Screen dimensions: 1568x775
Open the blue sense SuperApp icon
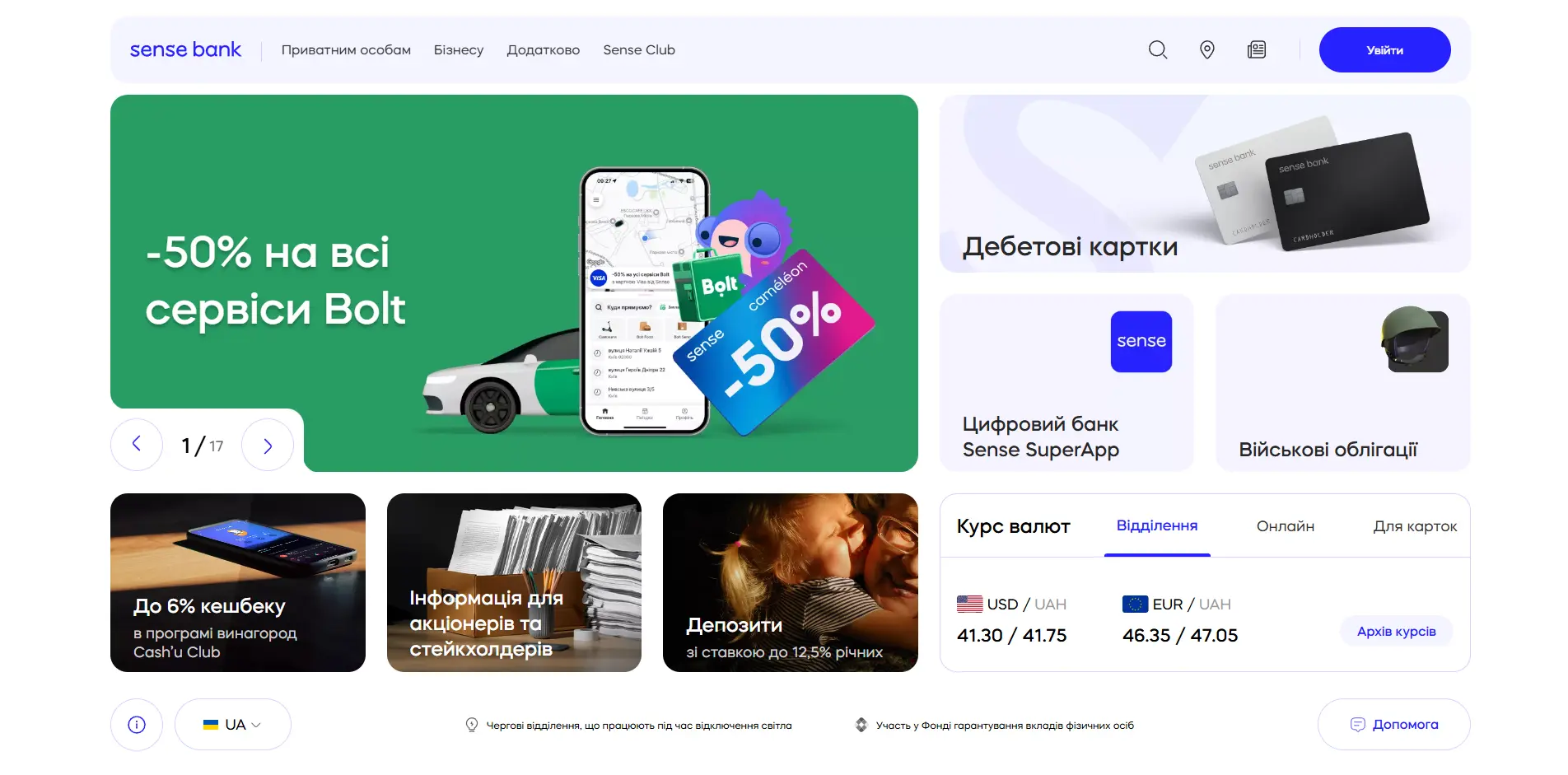pos(1141,342)
